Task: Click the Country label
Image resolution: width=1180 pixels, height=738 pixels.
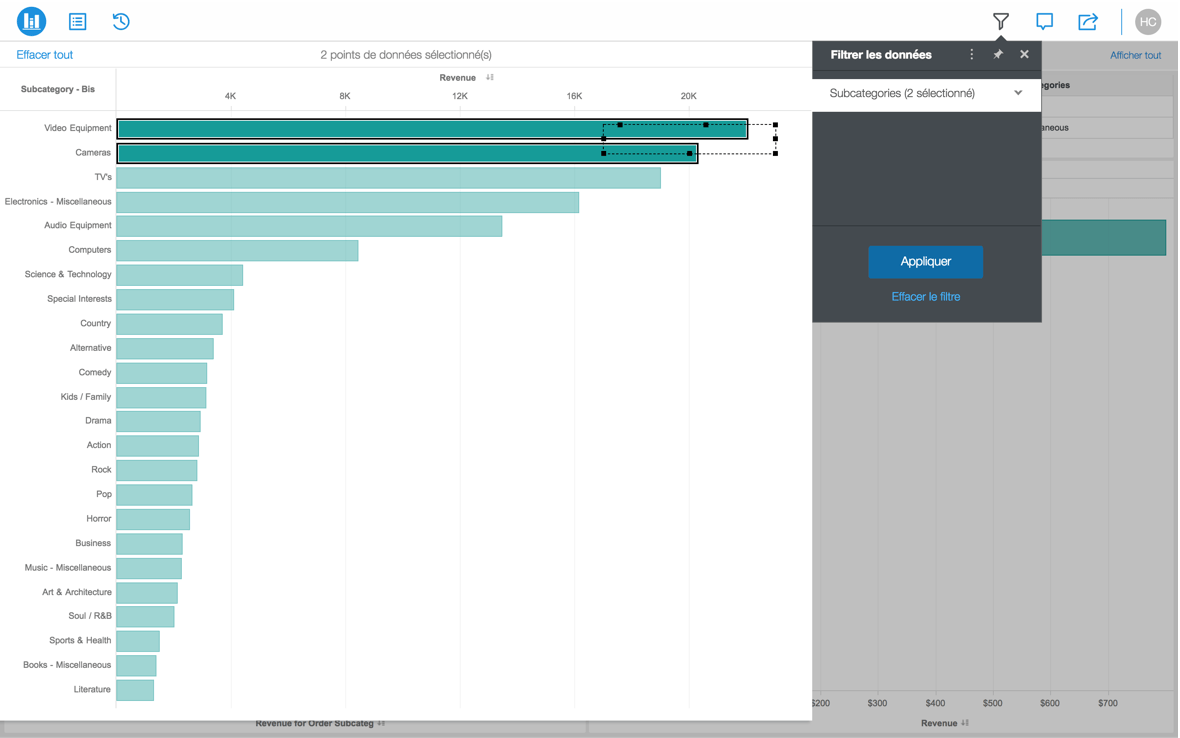Action: [96, 323]
